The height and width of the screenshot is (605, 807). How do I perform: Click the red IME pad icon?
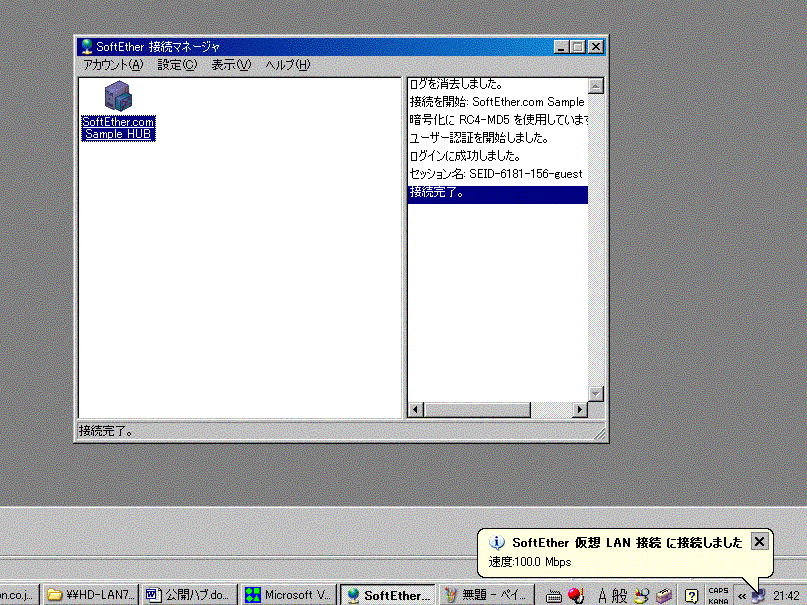(576, 595)
